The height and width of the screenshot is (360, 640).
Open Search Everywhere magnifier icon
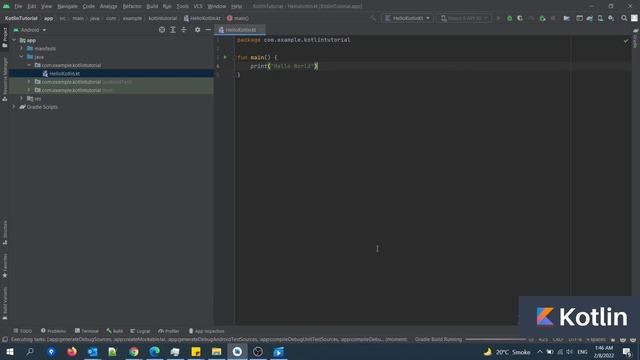coord(624,18)
